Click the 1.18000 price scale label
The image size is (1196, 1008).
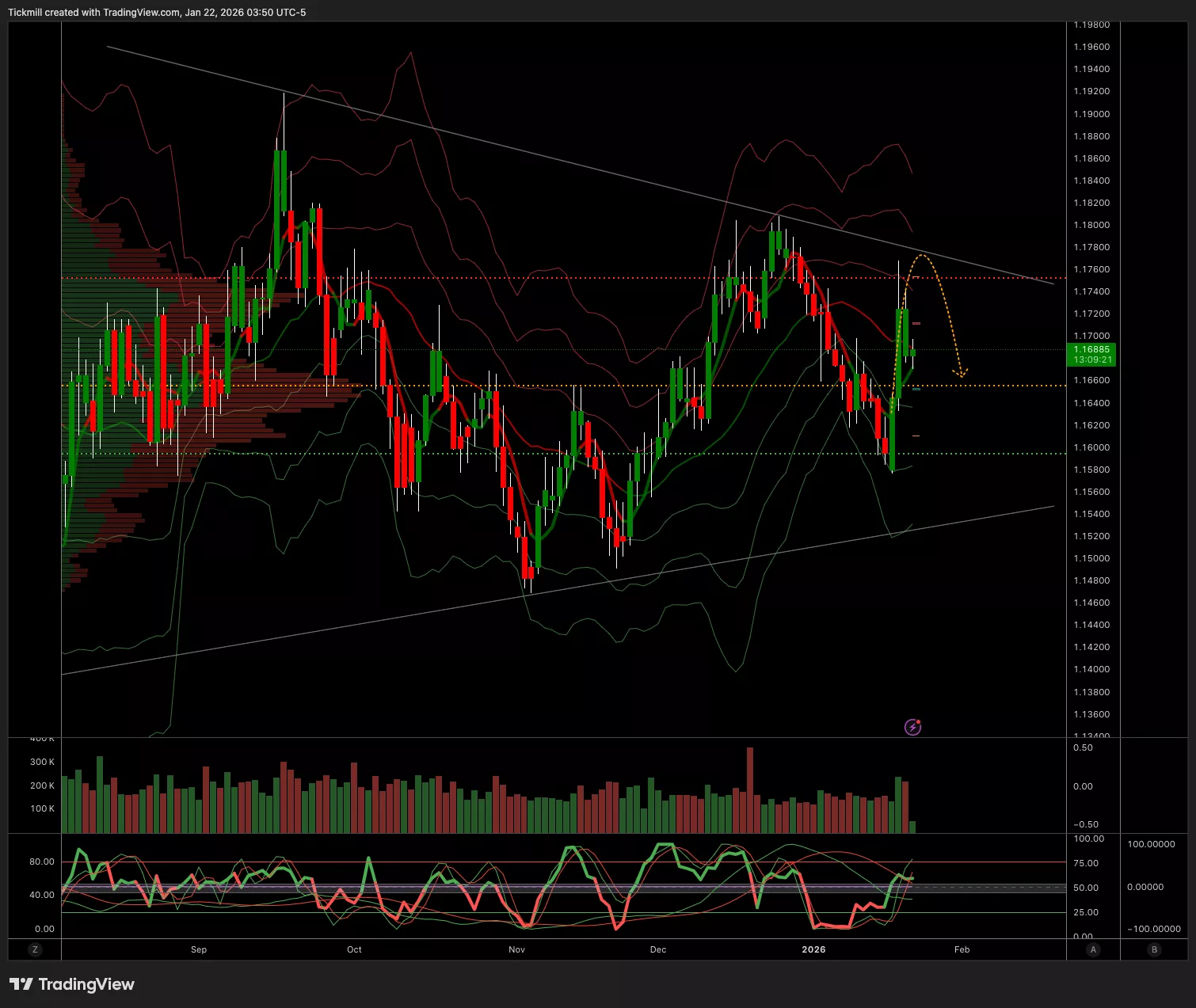pyautogui.click(x=1091, y=225)
